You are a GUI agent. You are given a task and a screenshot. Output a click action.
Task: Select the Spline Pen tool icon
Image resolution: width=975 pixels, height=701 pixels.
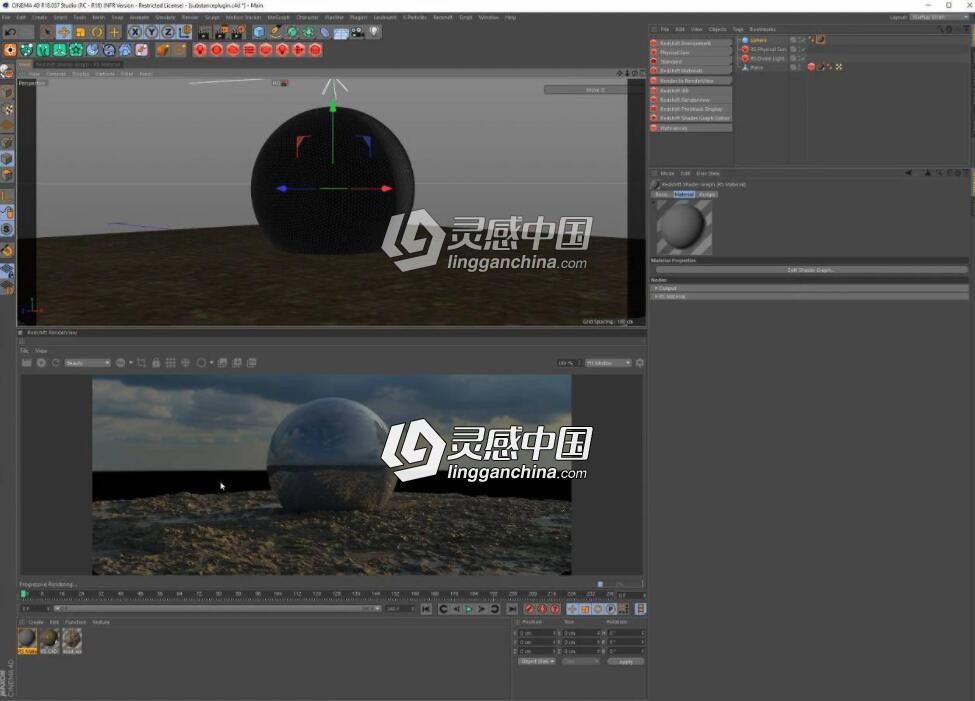point(275,32)
